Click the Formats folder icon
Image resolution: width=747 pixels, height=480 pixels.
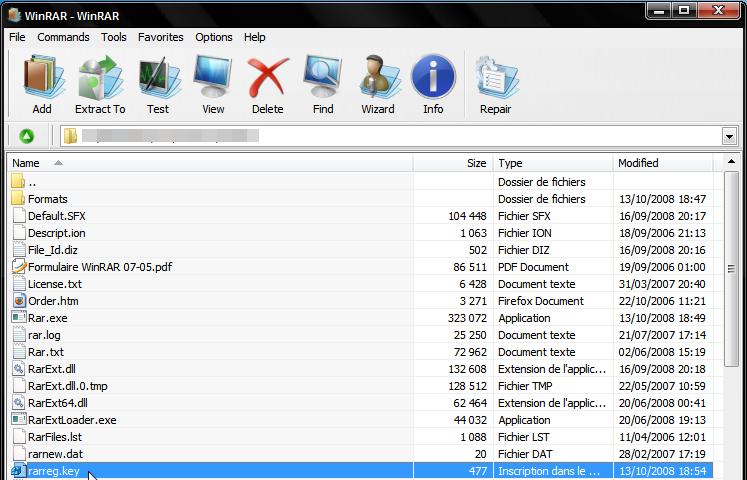point(18,198)
